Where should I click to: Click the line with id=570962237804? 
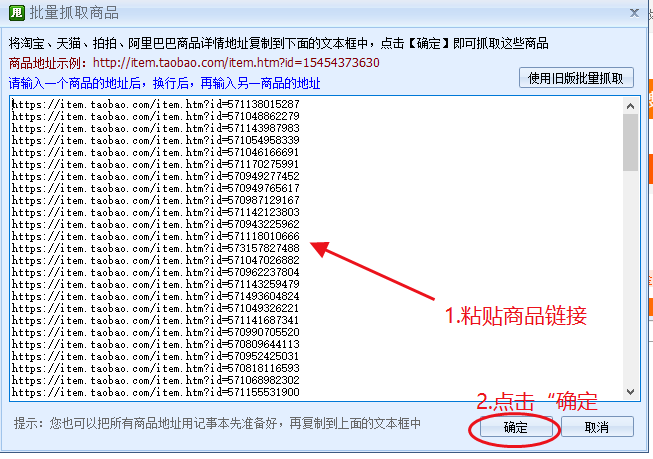pyautogui.click(x=156, y=272)
